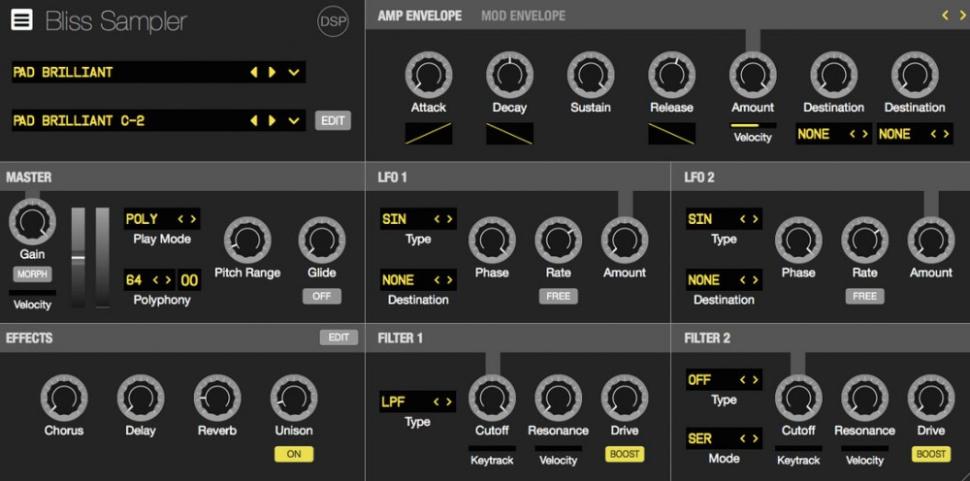Toggle the Filter 2 BOOST button
This screenshot has width=970, height=481.
click(x=931, y=454)
